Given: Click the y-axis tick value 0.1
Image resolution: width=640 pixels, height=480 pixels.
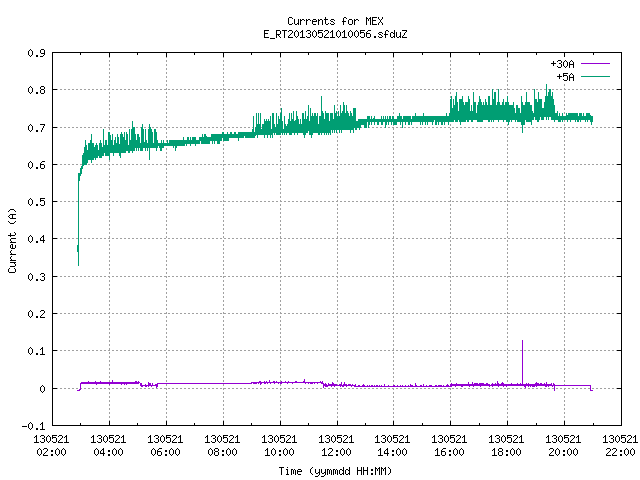Looking at the screenshot, I should pyautogui.click(x=36, y=351).
